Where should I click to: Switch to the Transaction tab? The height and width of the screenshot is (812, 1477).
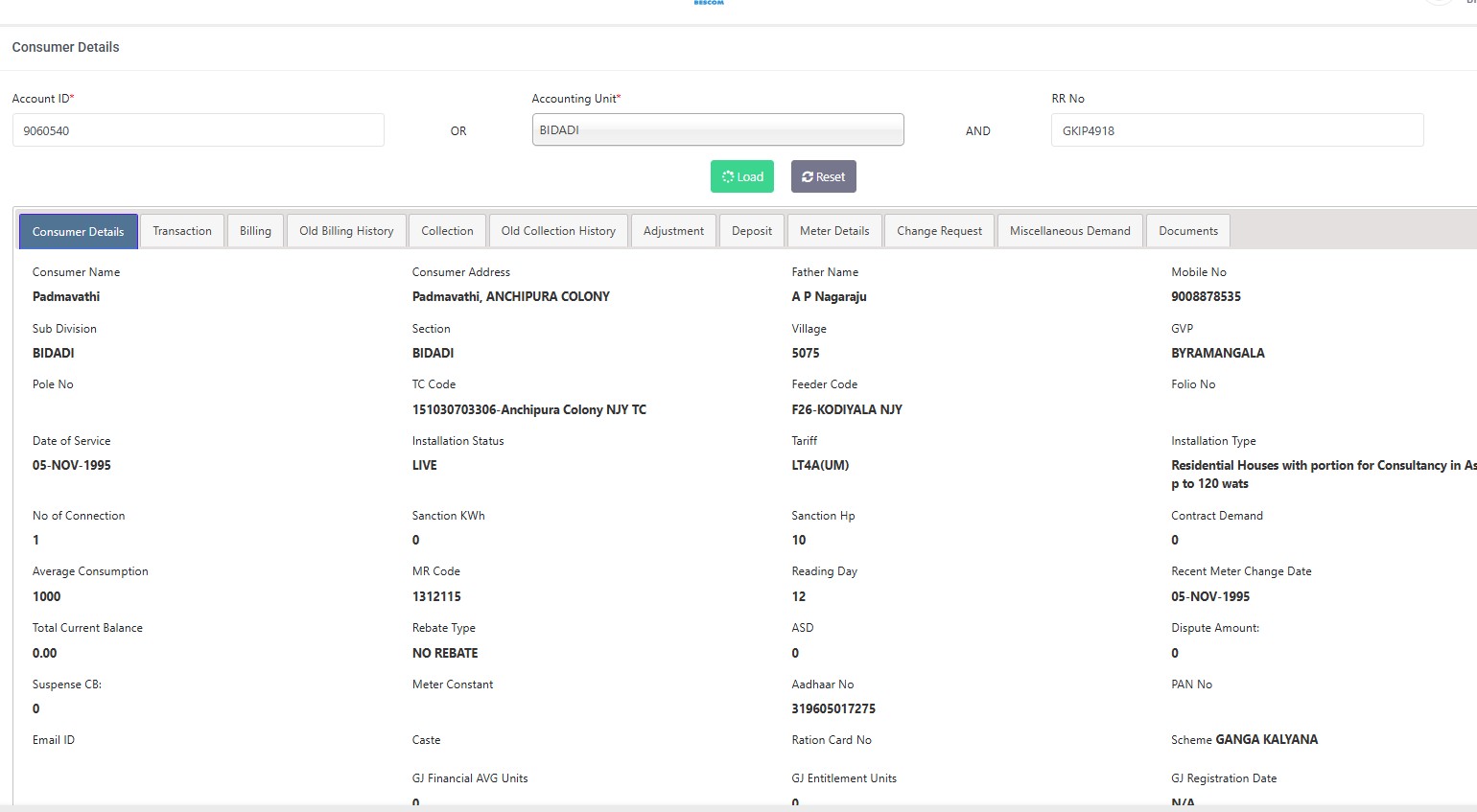[182, 231]
